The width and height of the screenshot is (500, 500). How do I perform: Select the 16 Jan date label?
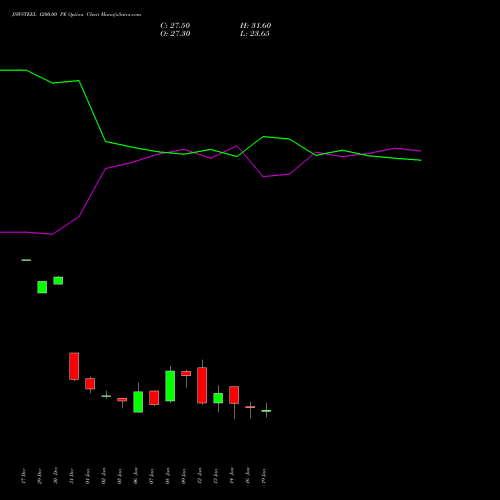(248, 476)
